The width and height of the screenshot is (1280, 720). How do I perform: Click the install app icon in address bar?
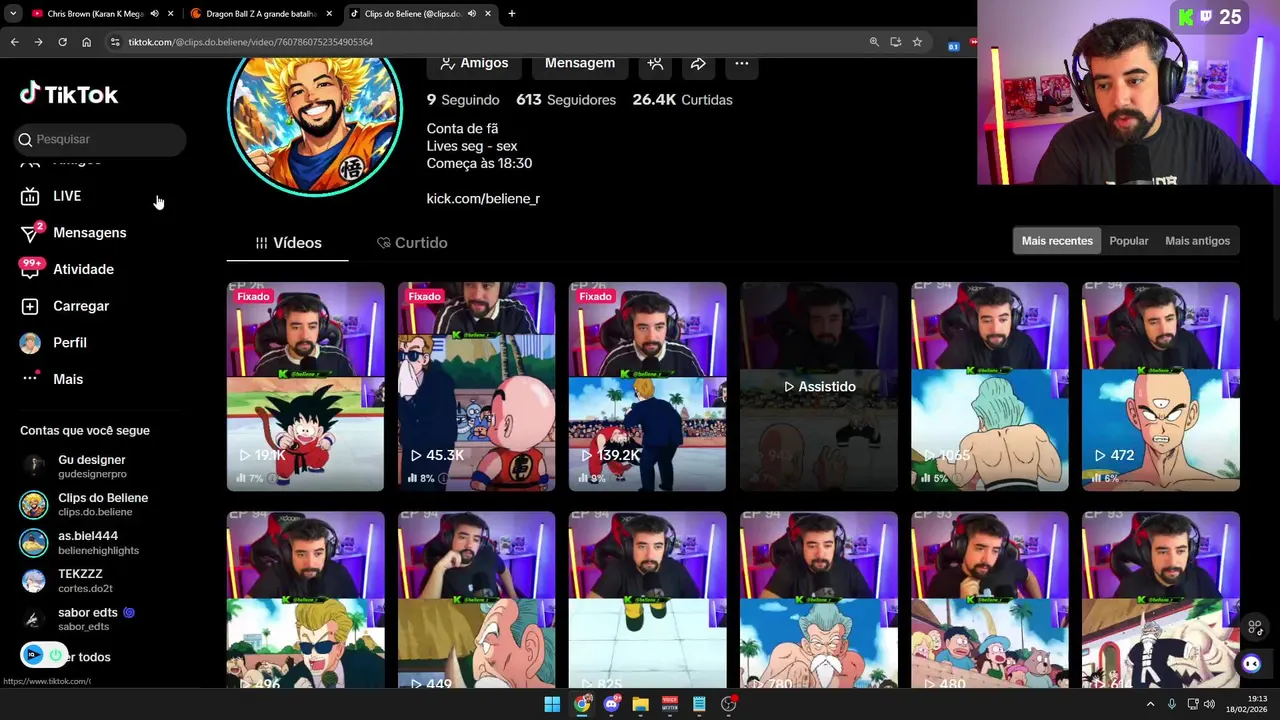coord(895,42)
